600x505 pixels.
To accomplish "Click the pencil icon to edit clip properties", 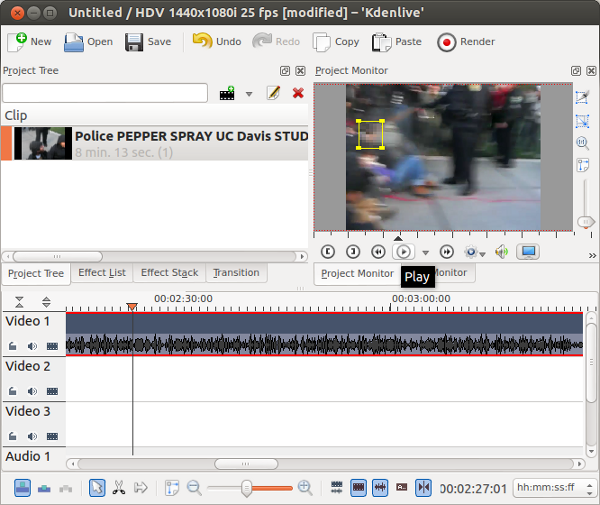I will 273,93.
